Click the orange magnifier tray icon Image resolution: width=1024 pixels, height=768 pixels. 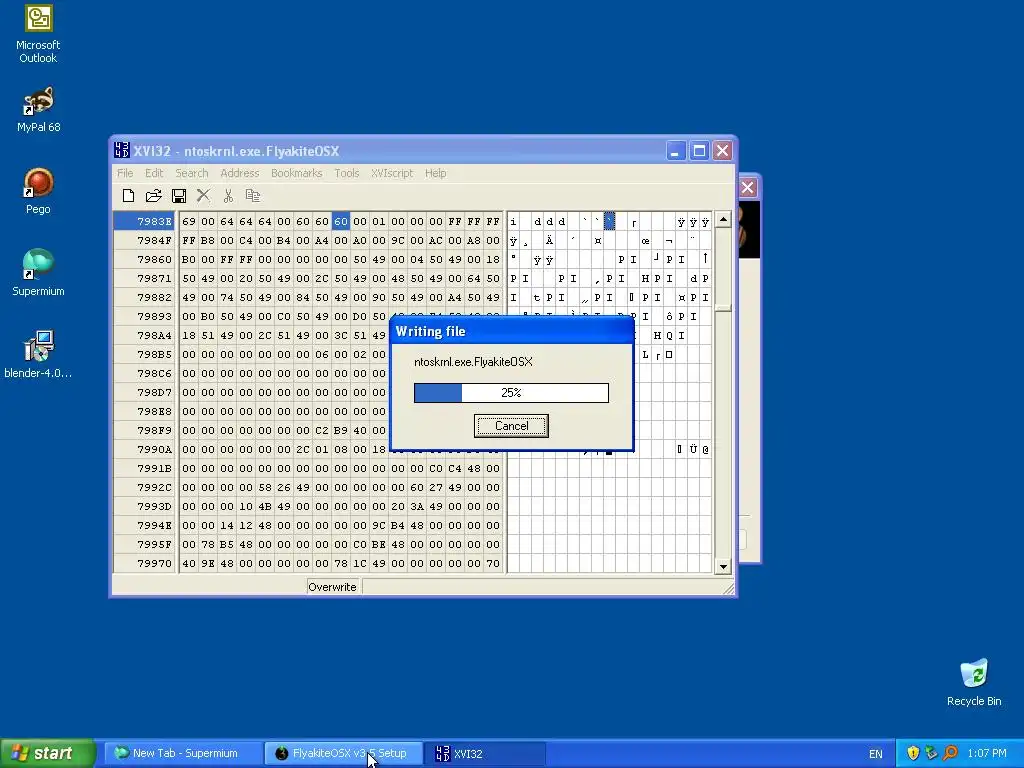coord(951,753)
